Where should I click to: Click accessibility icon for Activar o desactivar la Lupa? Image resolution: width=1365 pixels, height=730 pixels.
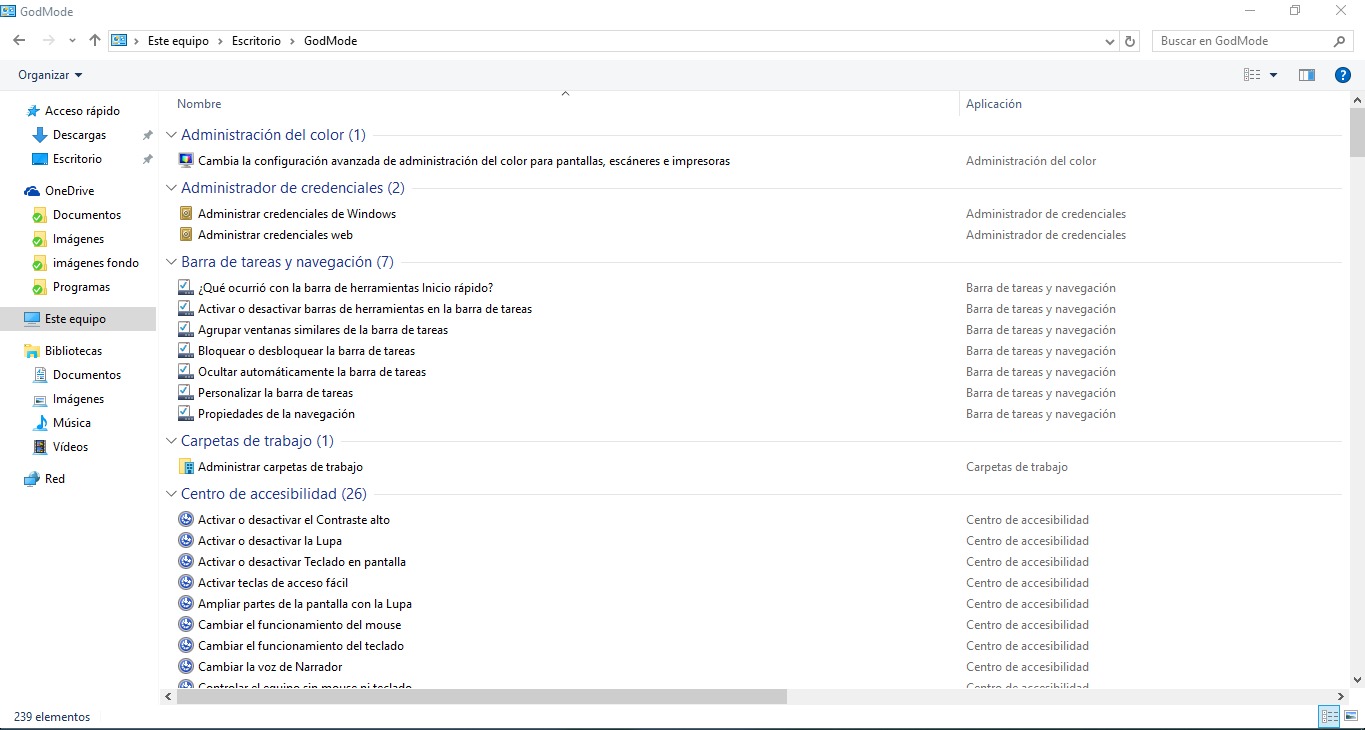pos(185,540)
